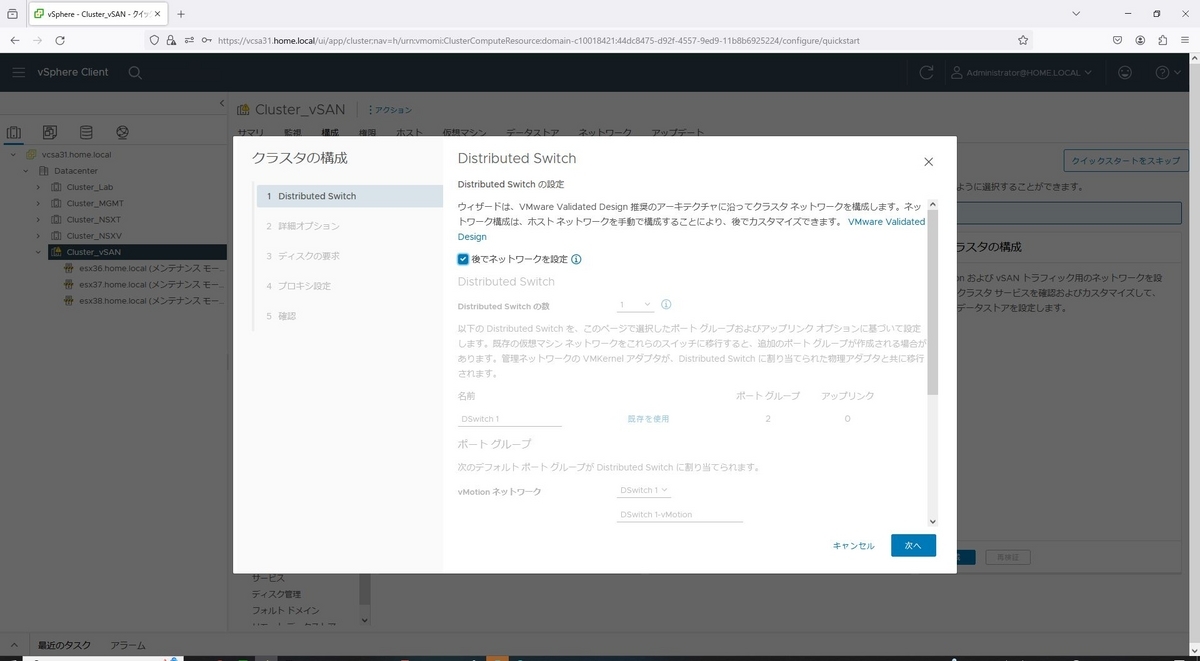Select the Networking inventory icon

click(x=122, y=133)
